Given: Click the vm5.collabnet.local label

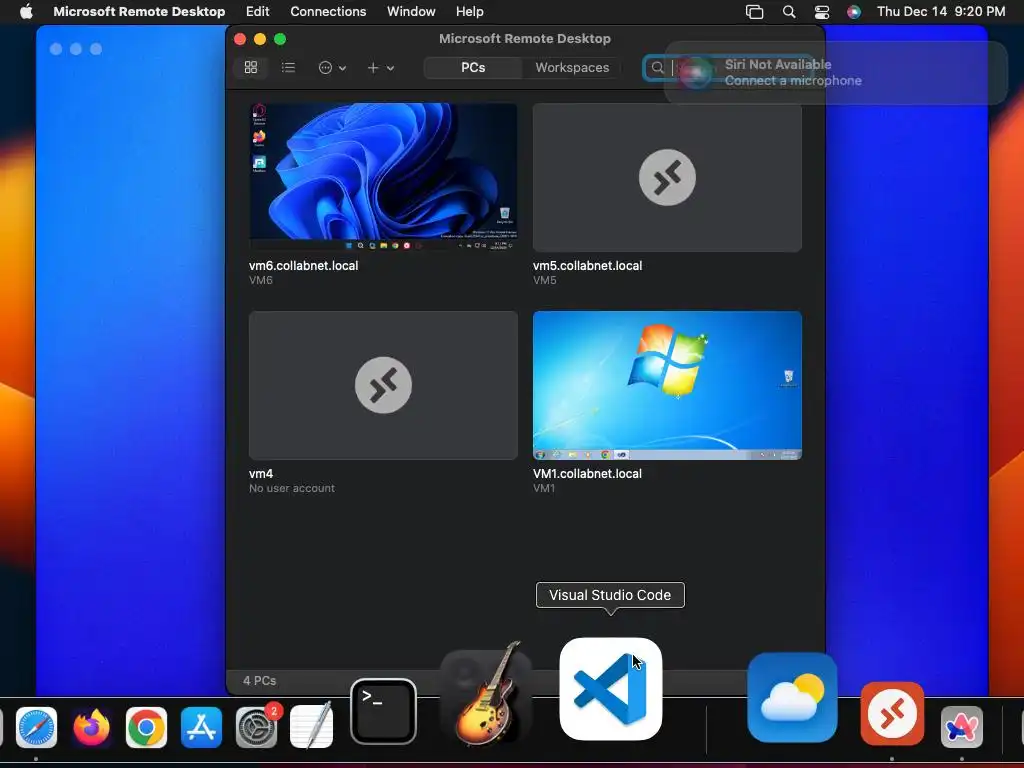Looking at the screenshot, I should 588,266.
